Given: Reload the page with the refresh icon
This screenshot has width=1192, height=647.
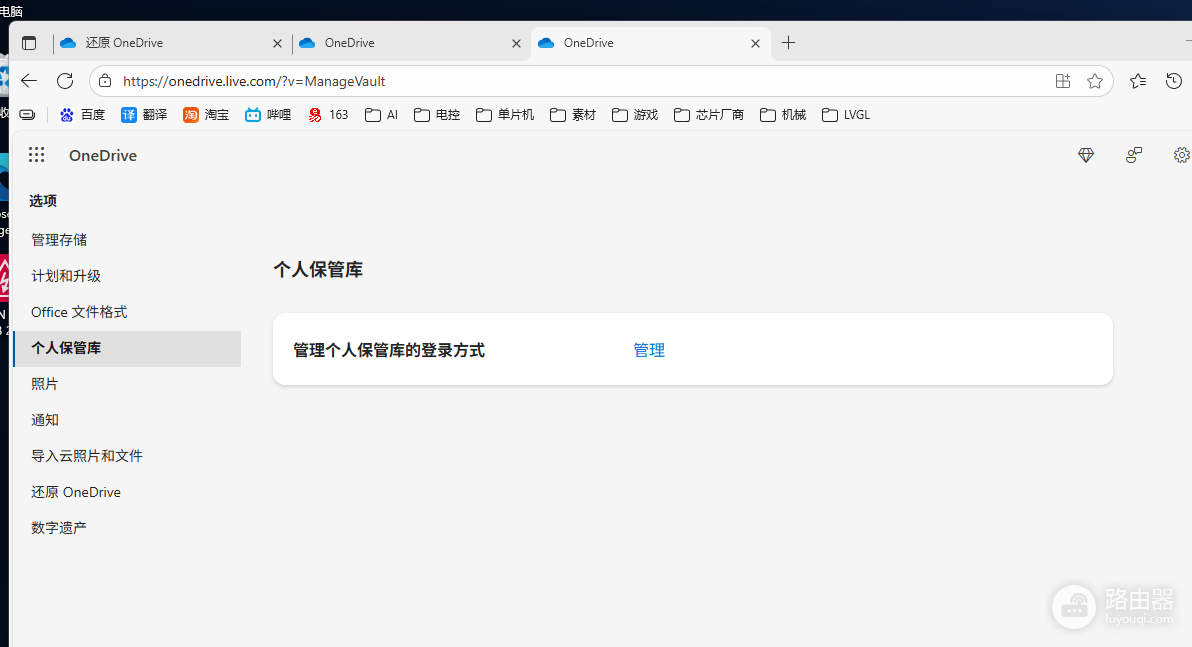Looking at the screenshot, I should 65,81.
